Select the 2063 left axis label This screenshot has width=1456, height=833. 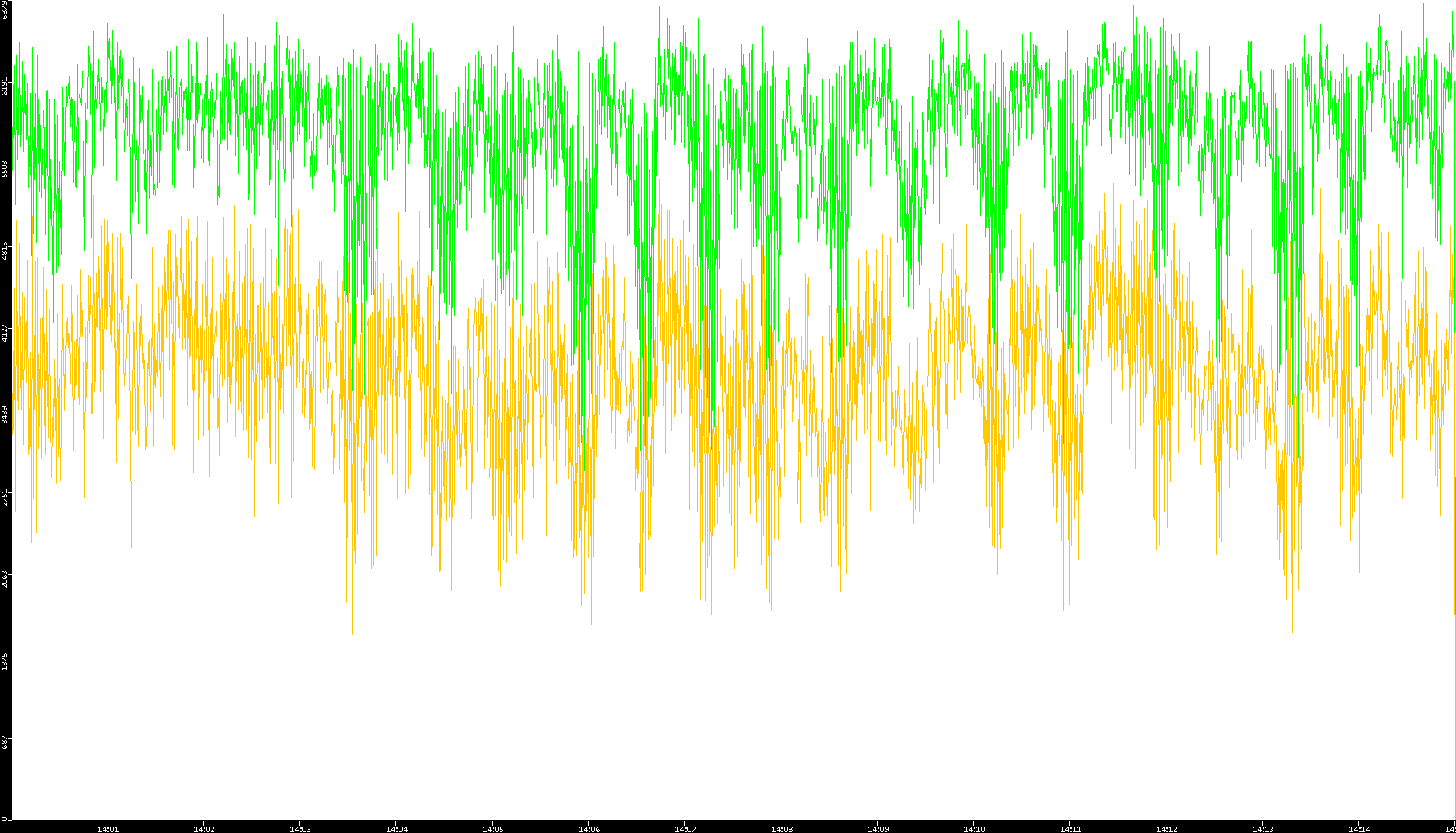coord(6,579)
